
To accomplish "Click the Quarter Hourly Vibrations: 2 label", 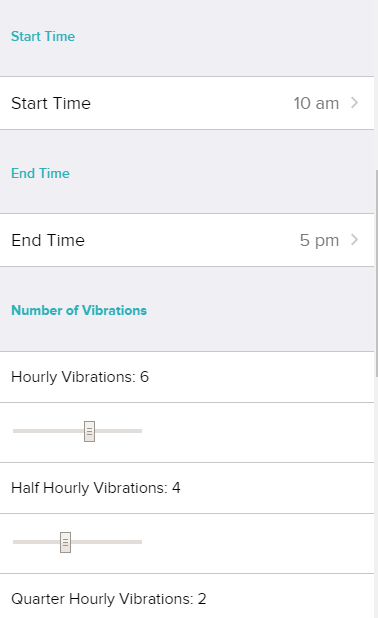I will 109,599.
